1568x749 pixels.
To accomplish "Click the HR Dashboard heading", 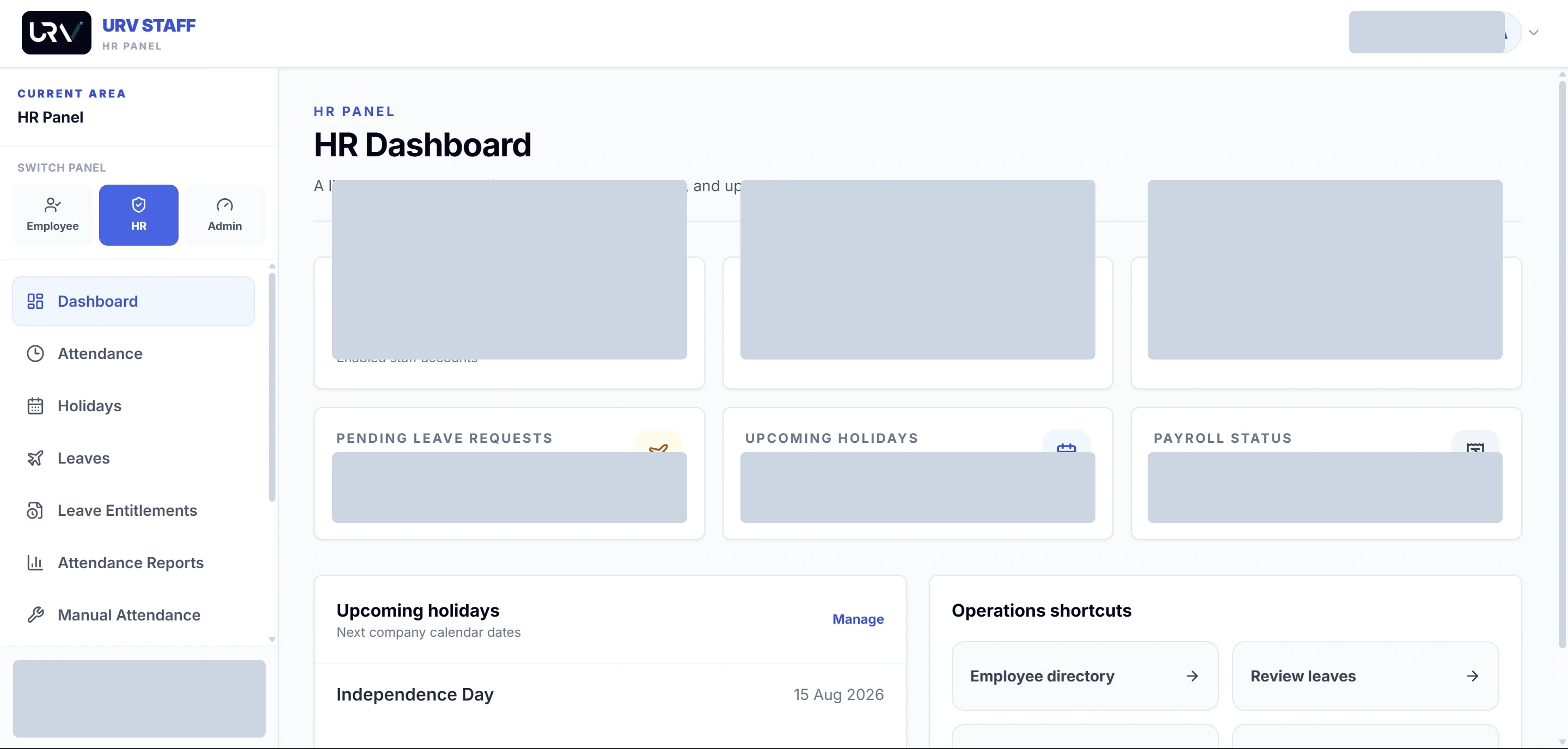I will click(x=422, y=145).
